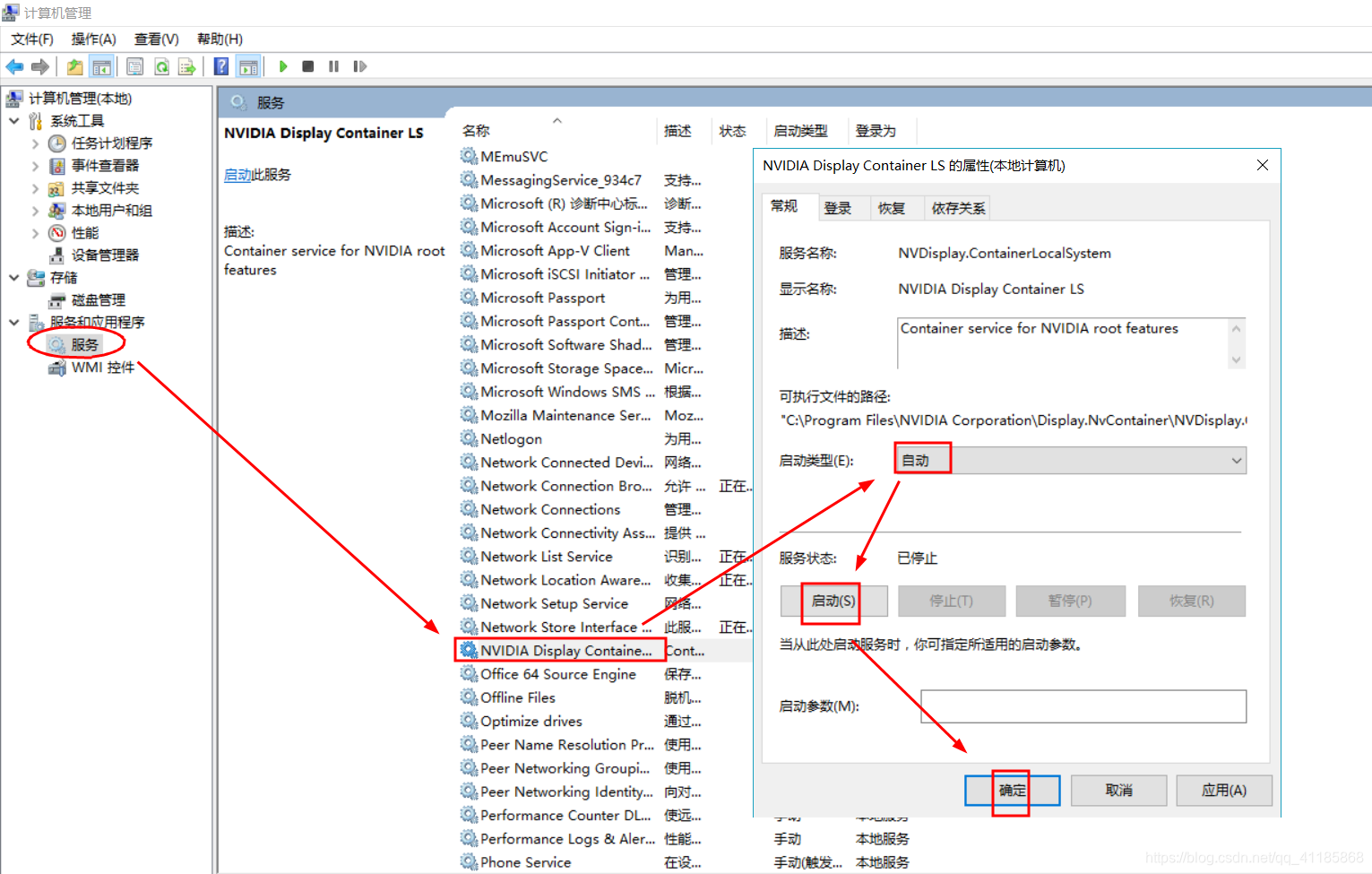Close the NVIDIA Display Container LS properties dialog
The width and height of the screenshot is (1372, 874).
(1263, 165)
